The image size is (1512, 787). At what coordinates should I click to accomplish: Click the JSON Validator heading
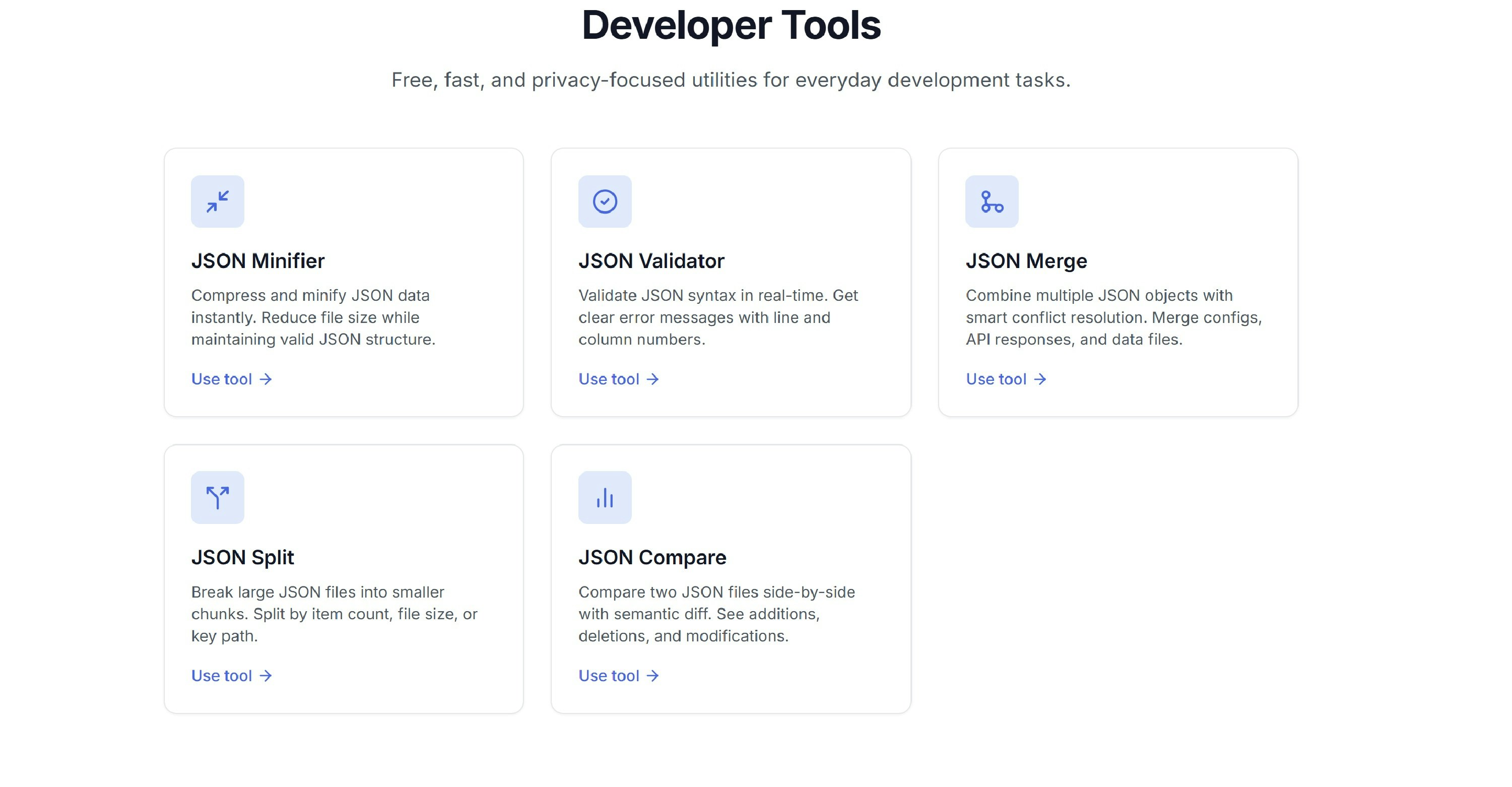coord(651,261)
